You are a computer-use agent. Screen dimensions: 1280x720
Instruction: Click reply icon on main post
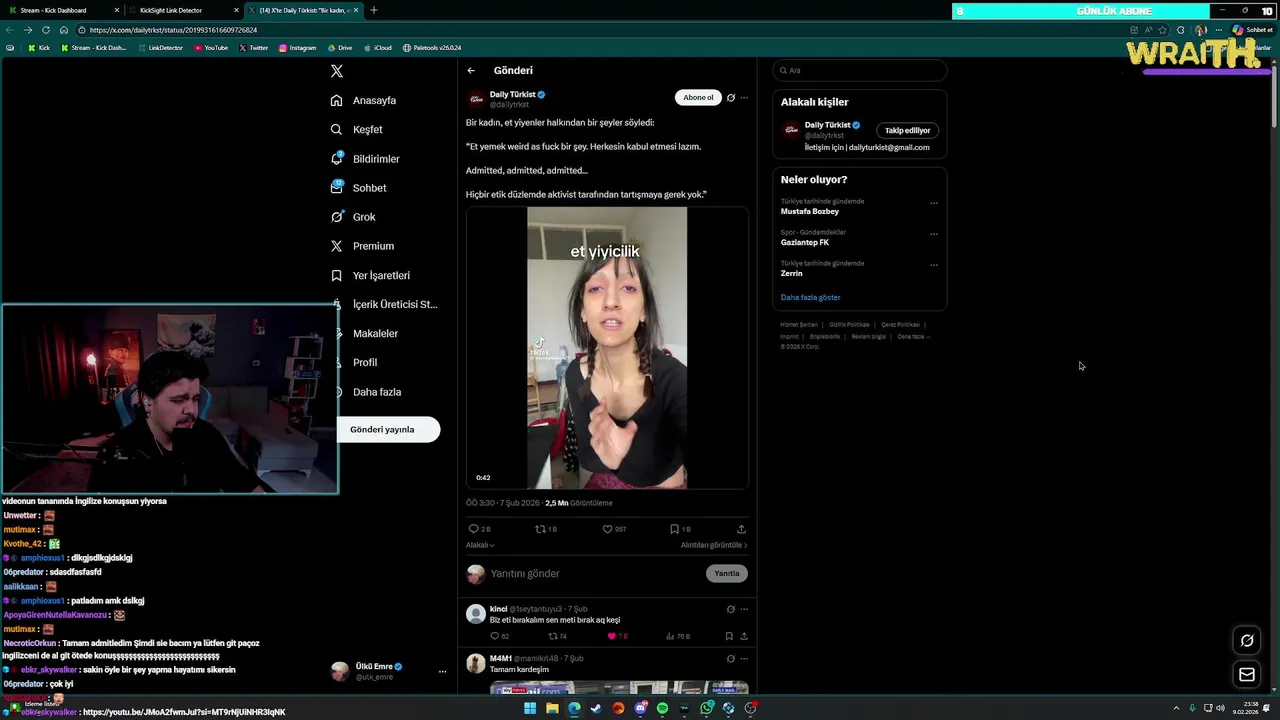coord(474,529)
